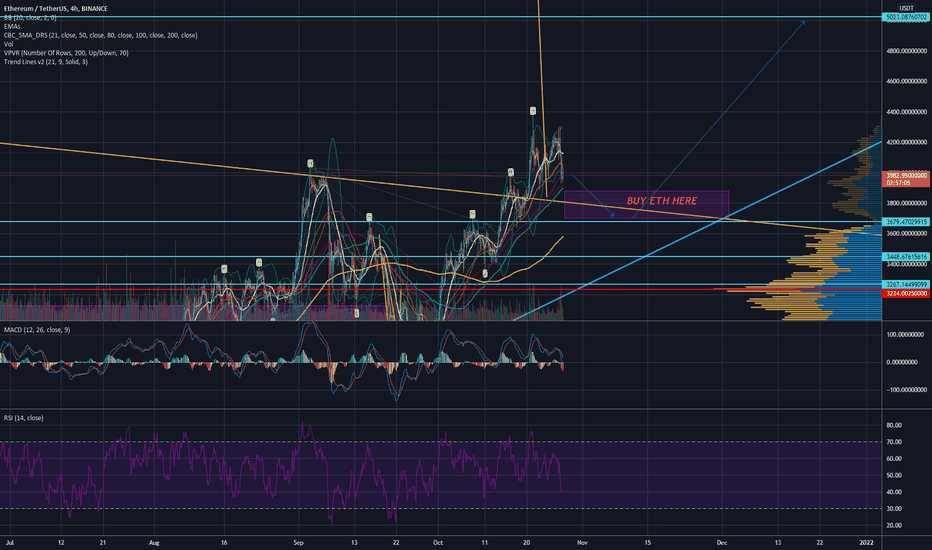Click the -100.00000000 MACD axis value
Image resolution: width=932 pixels, height=550 pixels.
coord(906,390)
